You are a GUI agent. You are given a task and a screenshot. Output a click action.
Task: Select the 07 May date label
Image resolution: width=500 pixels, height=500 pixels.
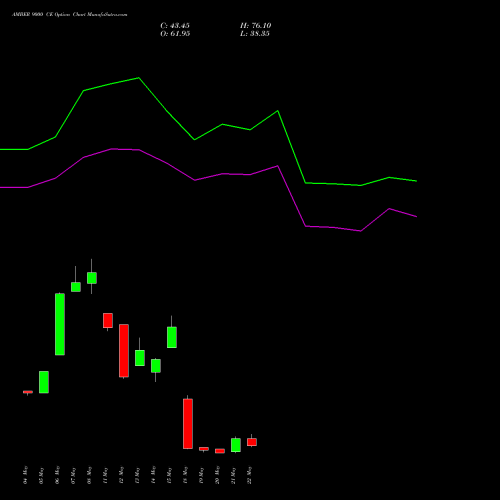74,475
